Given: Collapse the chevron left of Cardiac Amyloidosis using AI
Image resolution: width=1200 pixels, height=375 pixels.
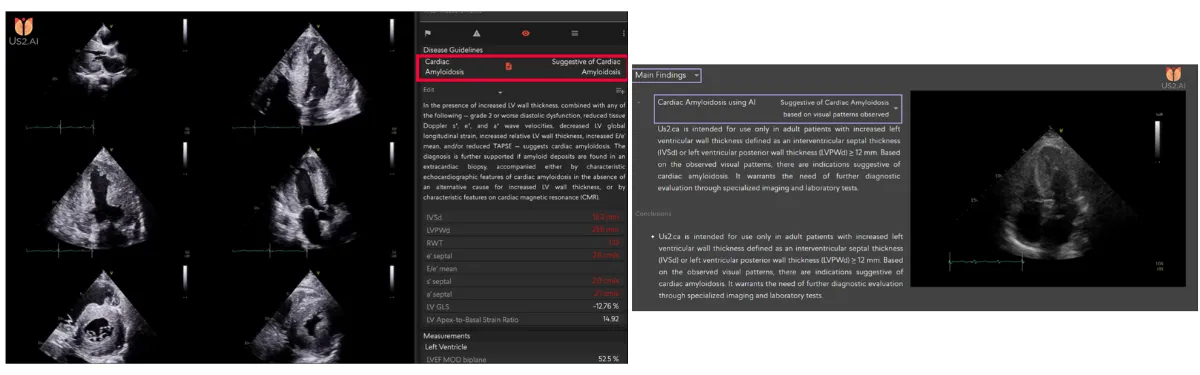Looking at the screenshot, I should (639, 103).
